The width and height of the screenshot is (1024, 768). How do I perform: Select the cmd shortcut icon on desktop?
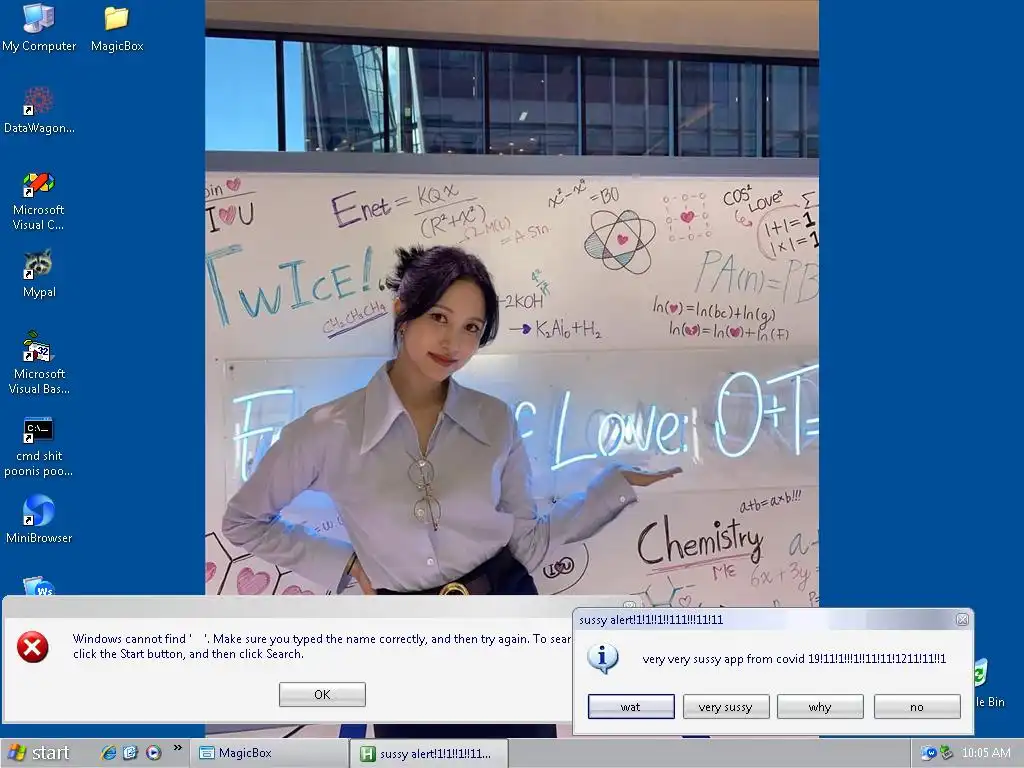(38, 430)
